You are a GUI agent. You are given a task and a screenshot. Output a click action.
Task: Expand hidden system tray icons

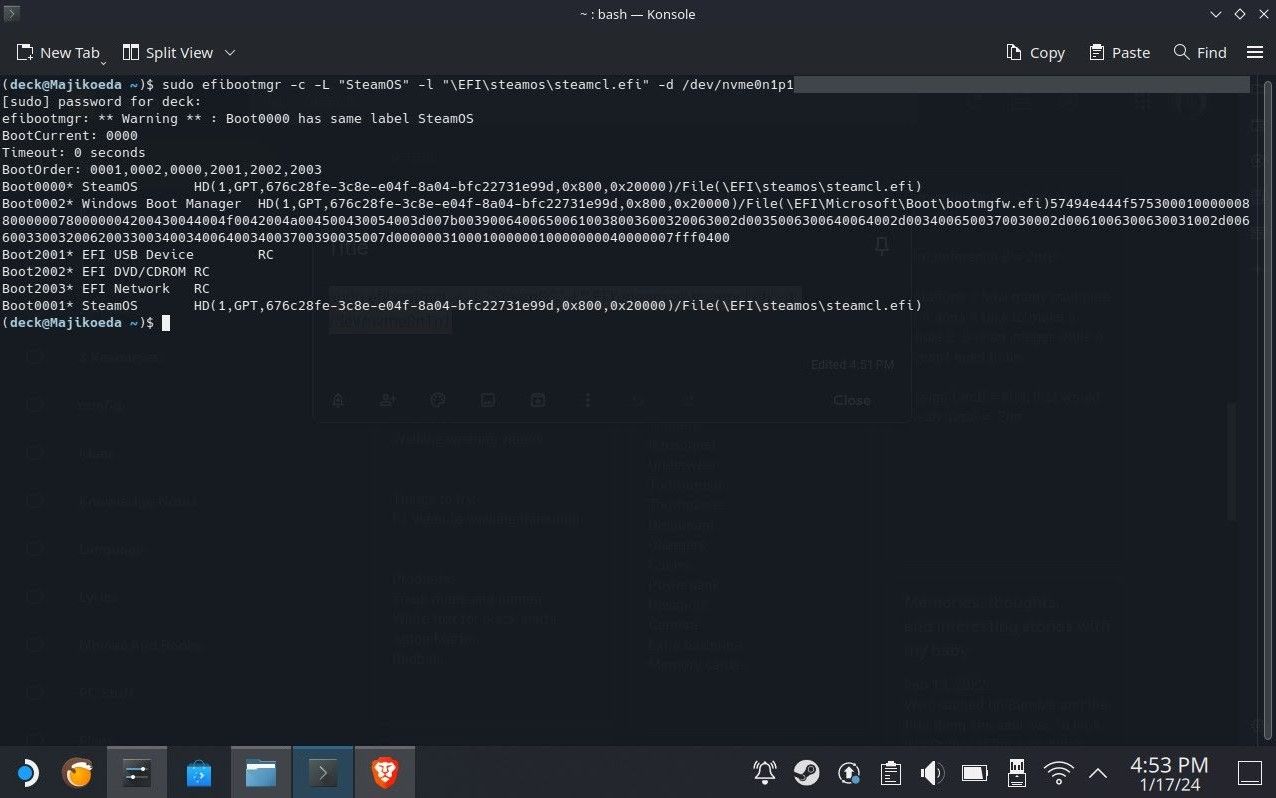tap(1097, 772)
